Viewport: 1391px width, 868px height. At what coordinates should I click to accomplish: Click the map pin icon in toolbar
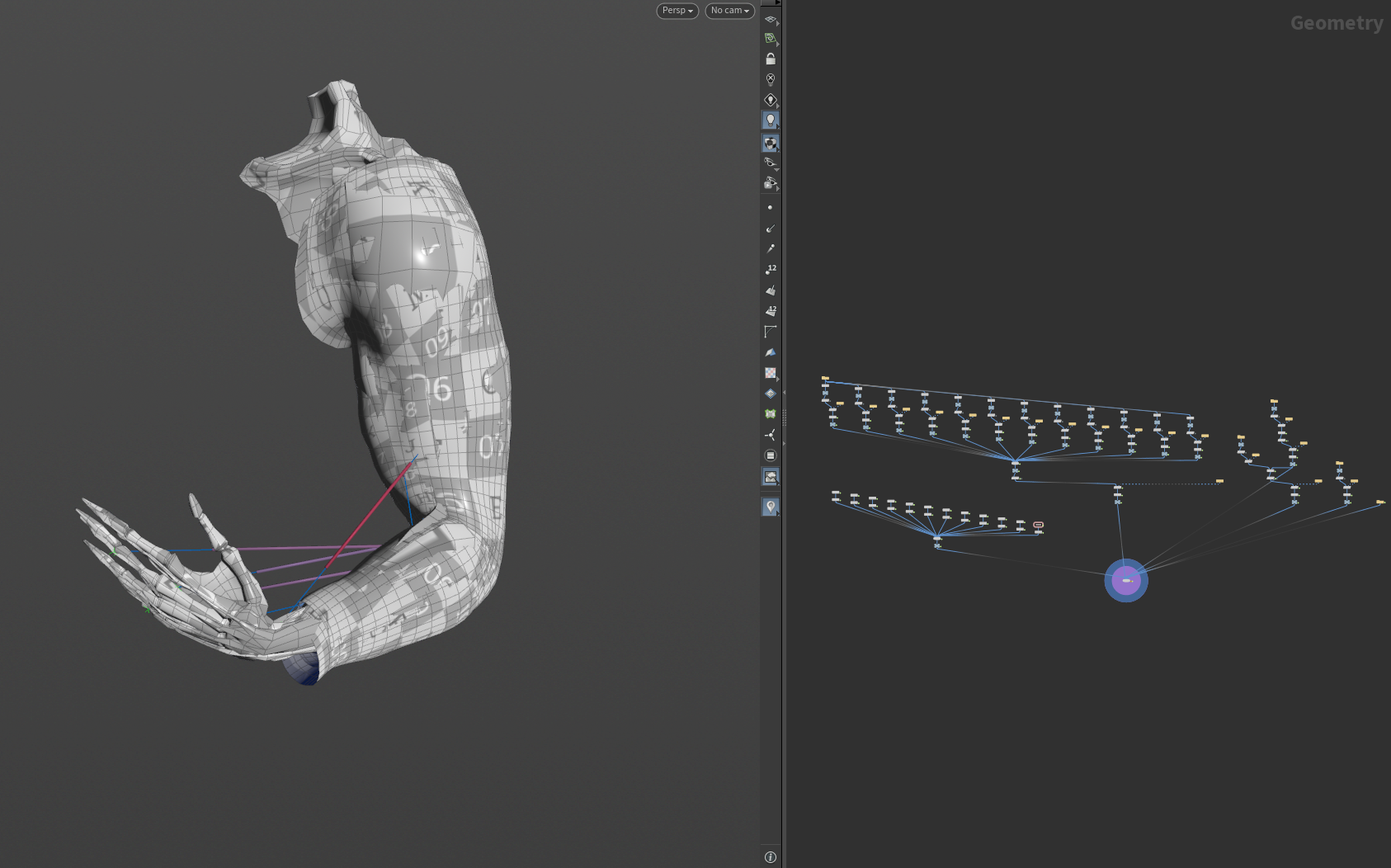pyautogui.click(x=770, y=507)
